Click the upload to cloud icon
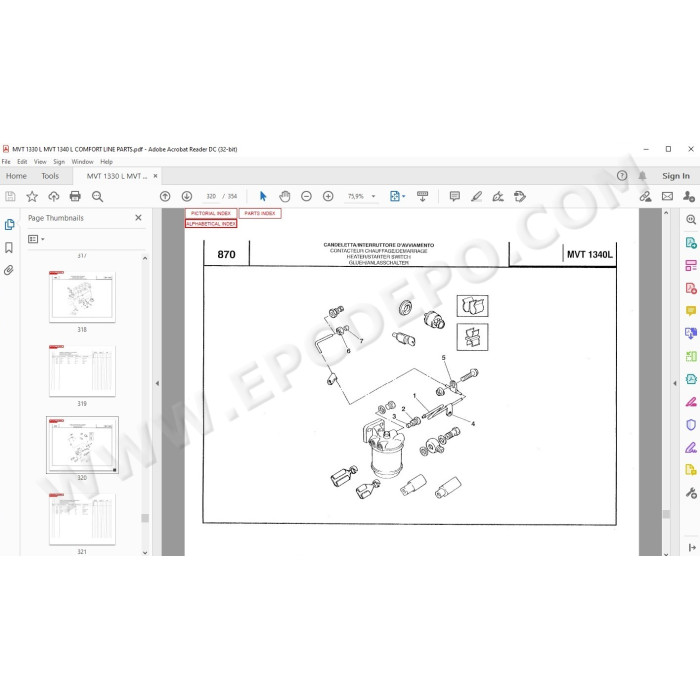 tap(54, 196)
